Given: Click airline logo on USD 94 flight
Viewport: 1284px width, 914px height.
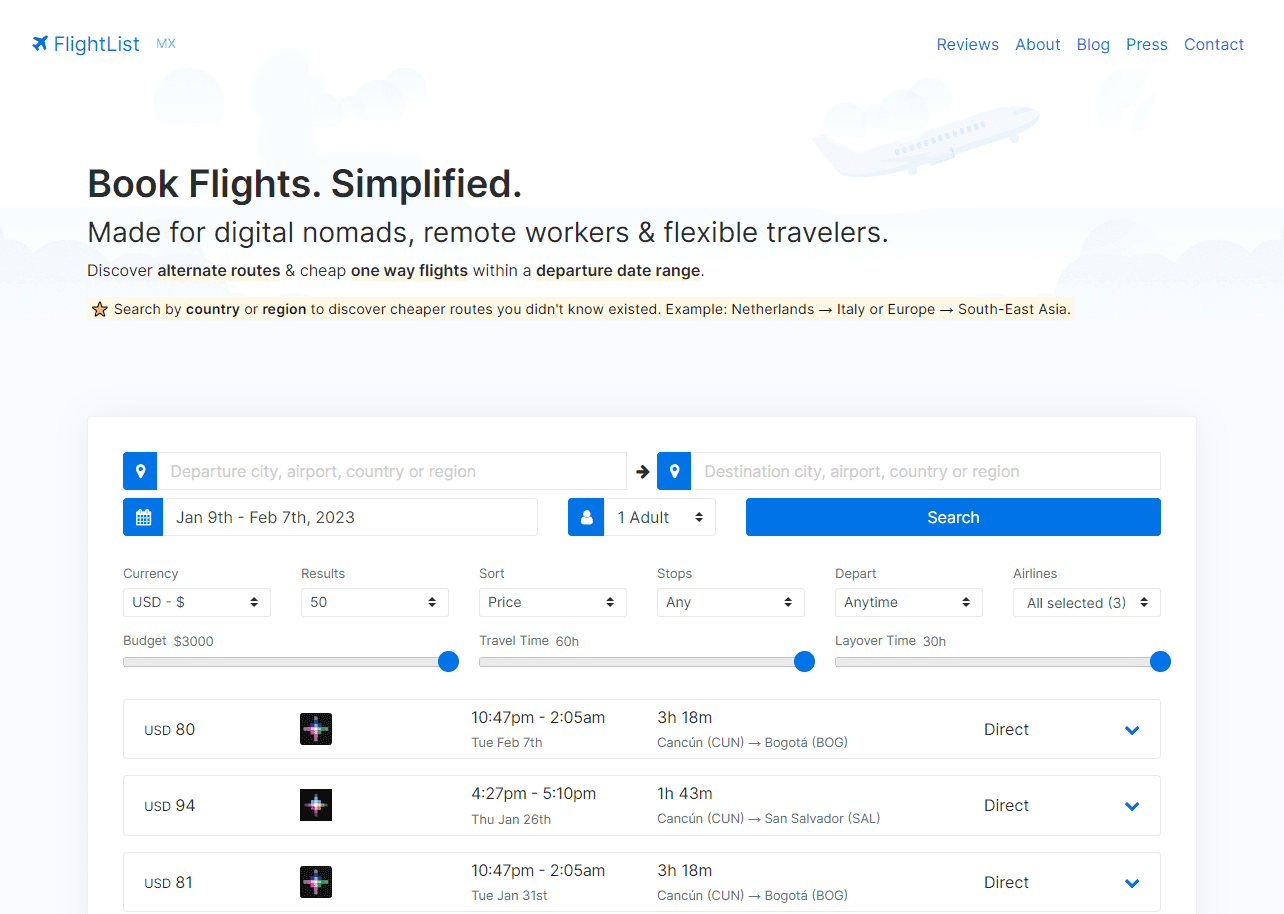Looking at the screenshot, I should [x=316, y=805].
